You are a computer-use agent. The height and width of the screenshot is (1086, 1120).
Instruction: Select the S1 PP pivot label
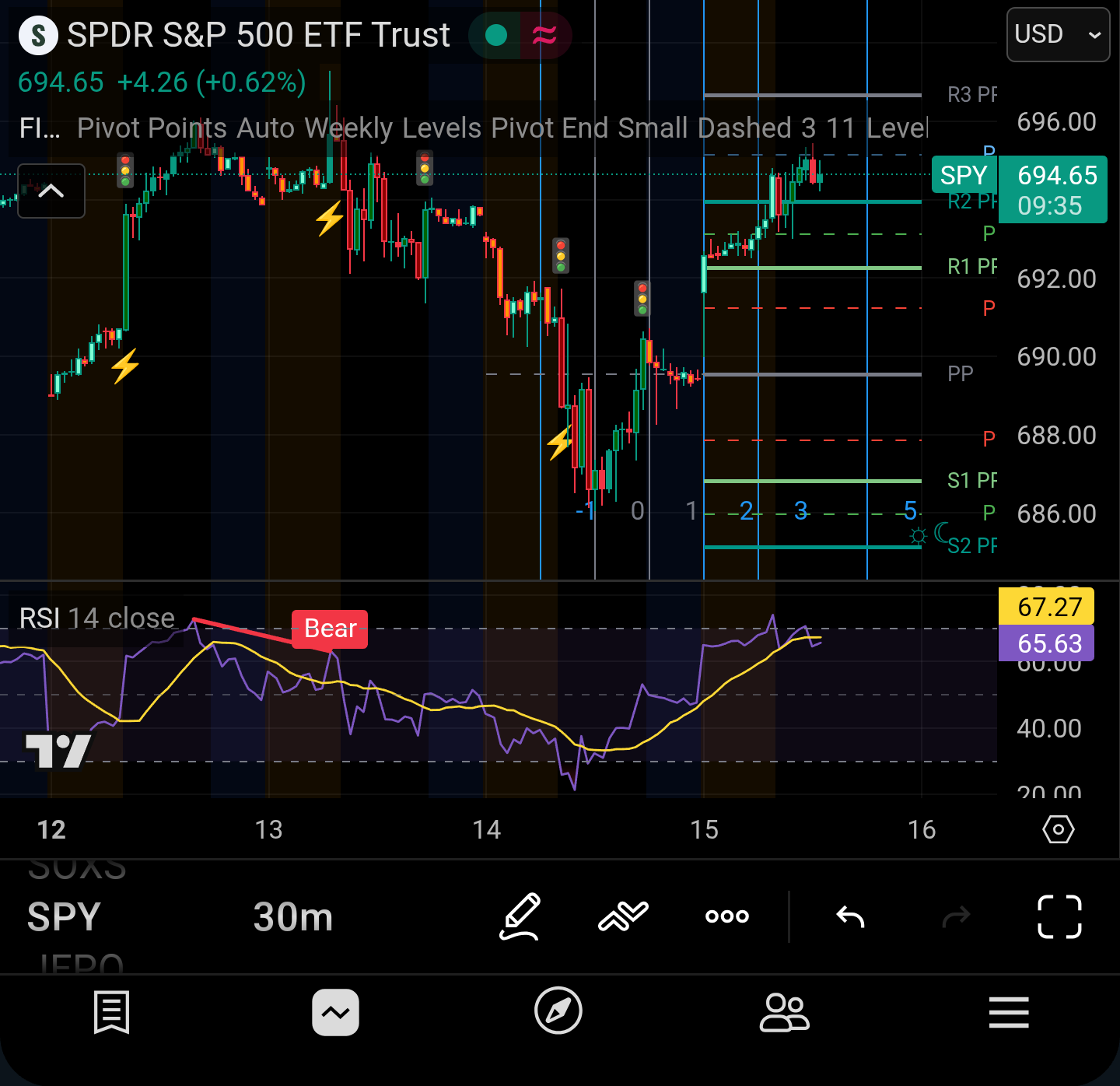(971, 481)
